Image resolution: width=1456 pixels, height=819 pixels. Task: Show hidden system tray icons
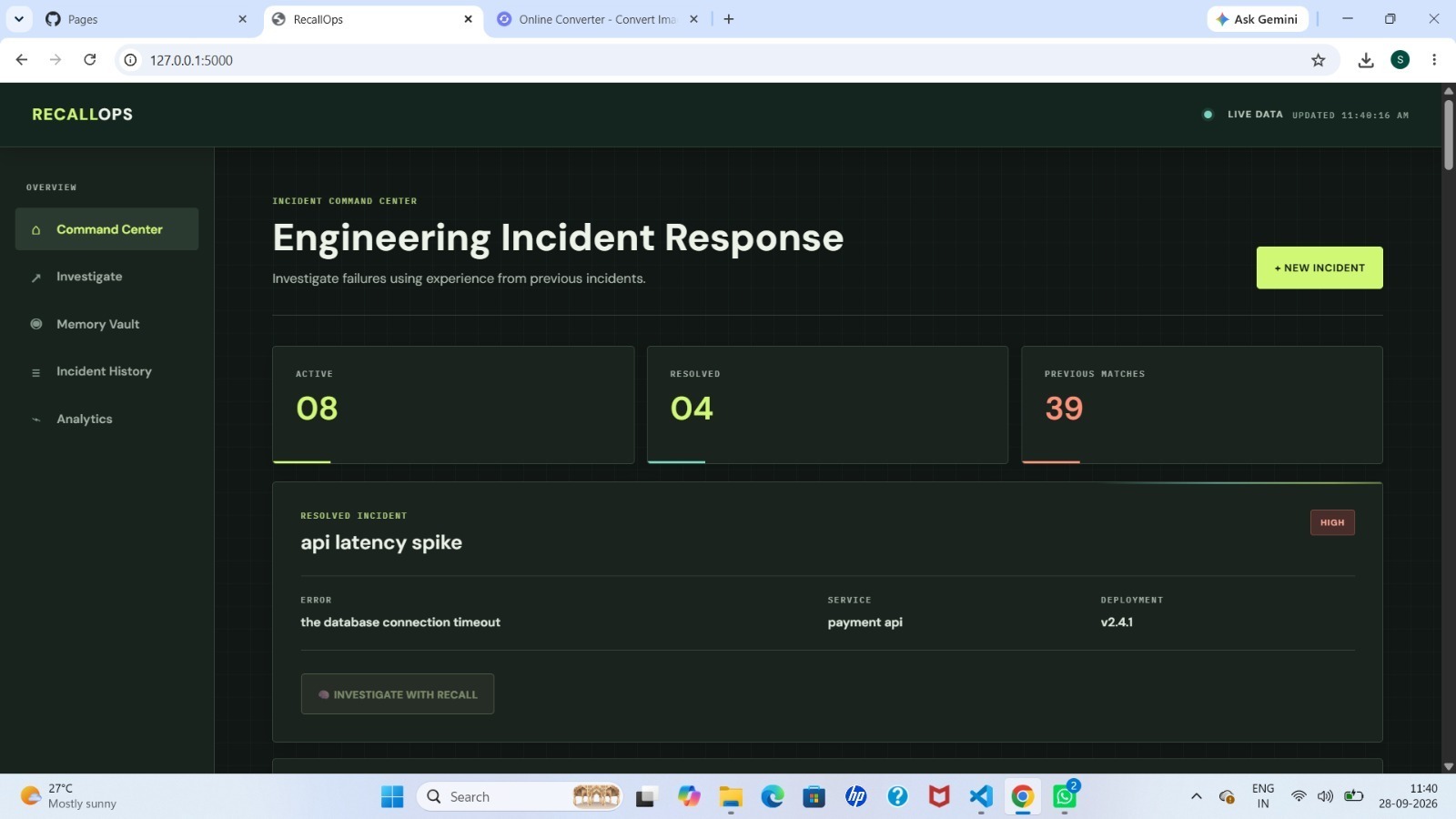pyautogui.click(x=1196, y=797)
